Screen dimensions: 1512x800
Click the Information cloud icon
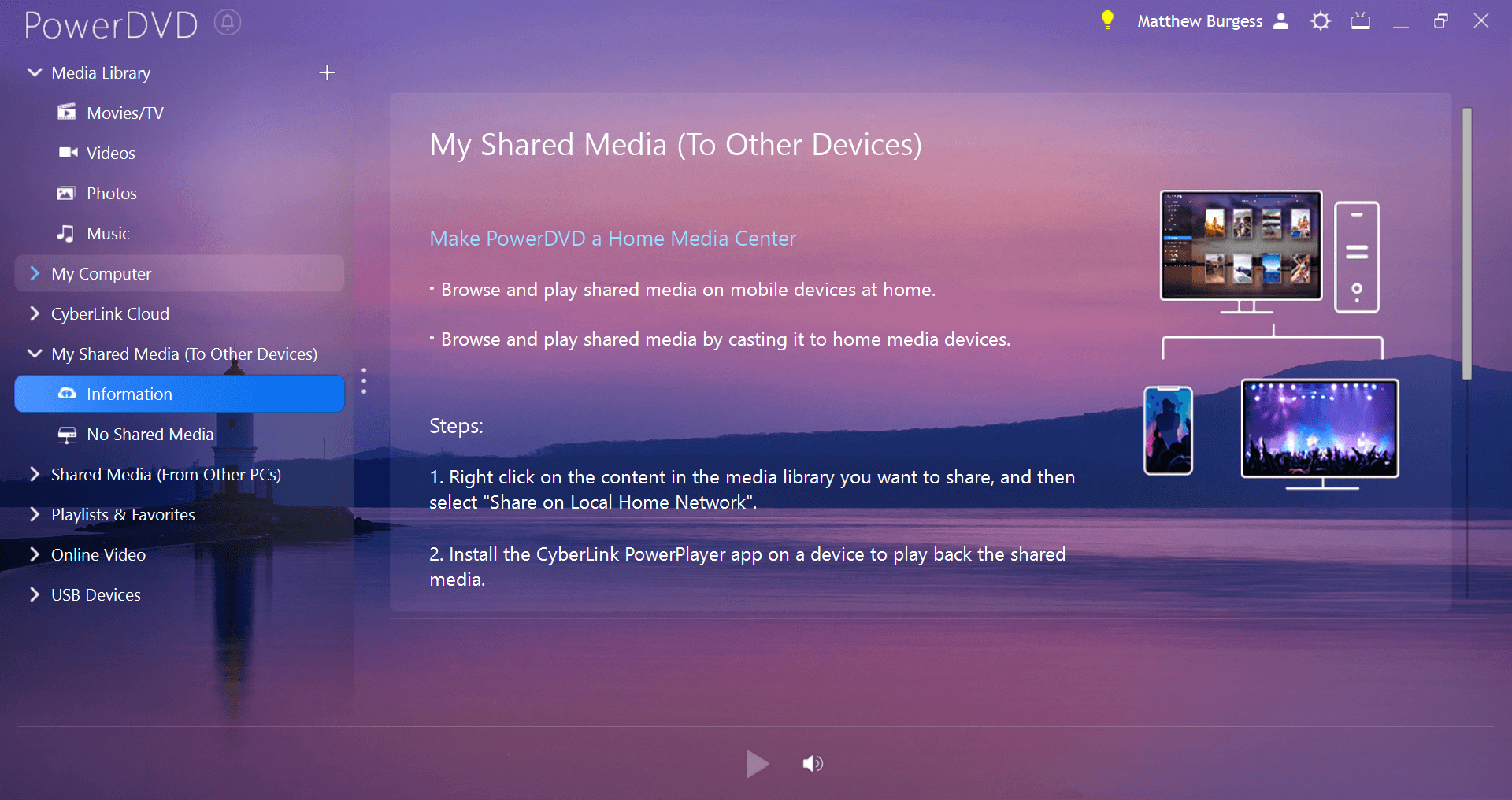coord(68,393)
